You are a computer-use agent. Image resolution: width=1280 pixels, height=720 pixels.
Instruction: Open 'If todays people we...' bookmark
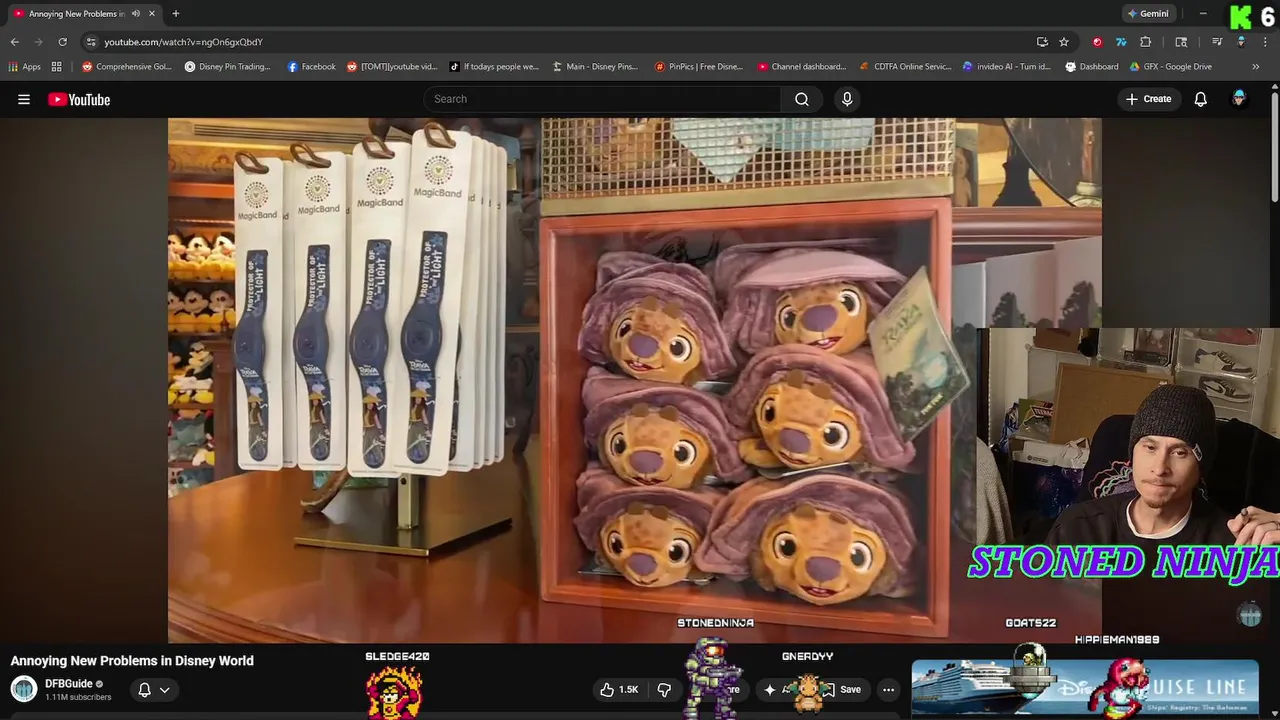pyautogui.click(x=494, y=67)
